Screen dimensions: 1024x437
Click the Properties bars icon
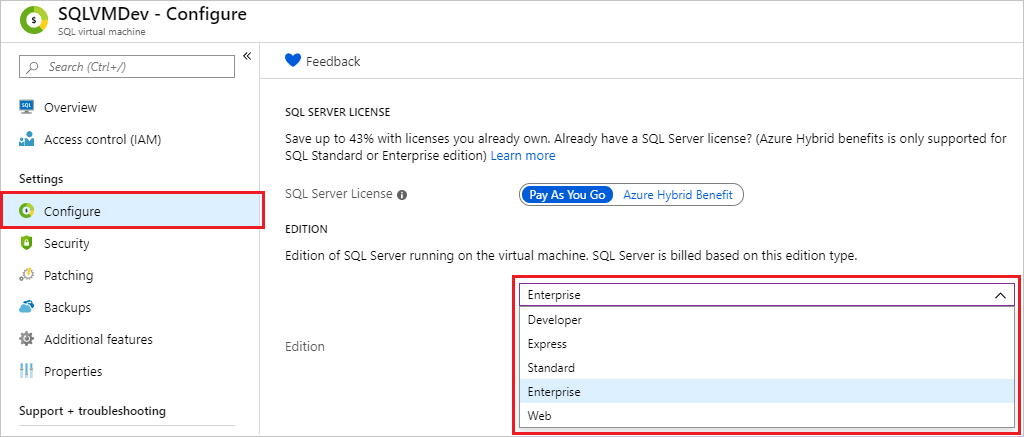pos(27,371)
